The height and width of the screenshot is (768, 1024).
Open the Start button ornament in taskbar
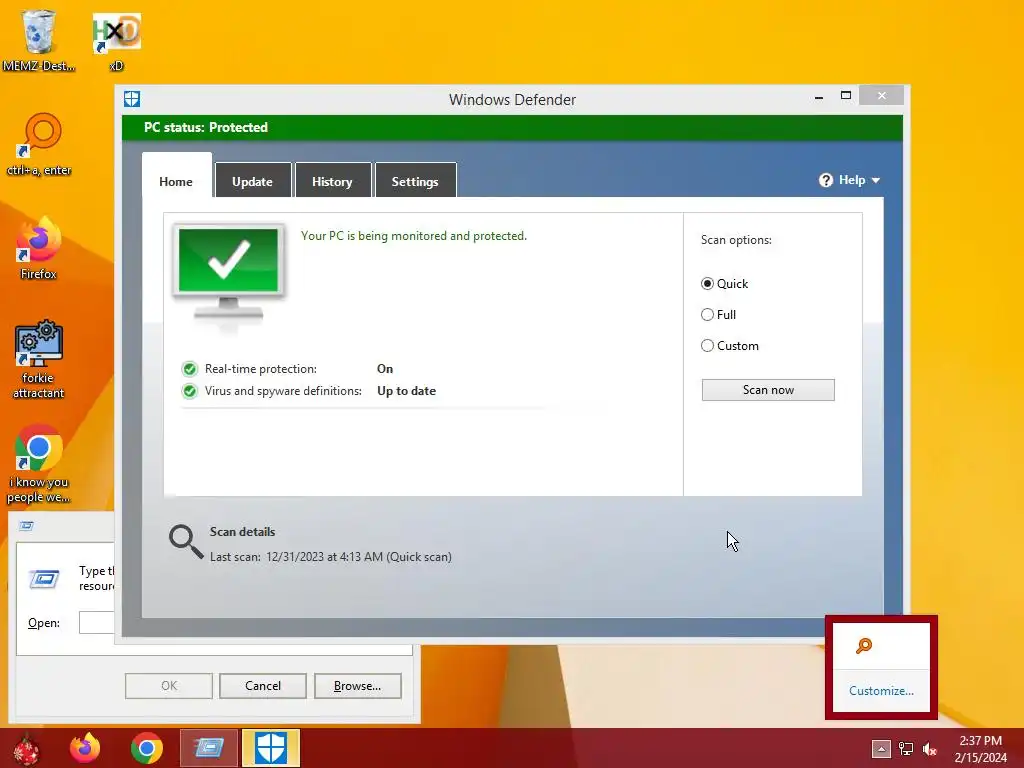26,748
